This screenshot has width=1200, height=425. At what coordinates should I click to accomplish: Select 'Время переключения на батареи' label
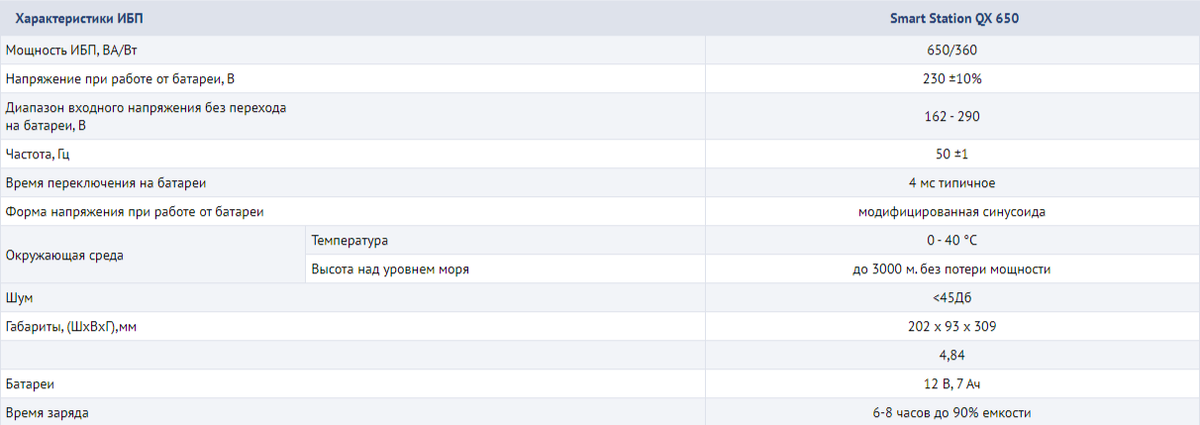click(x=106, y=183)
